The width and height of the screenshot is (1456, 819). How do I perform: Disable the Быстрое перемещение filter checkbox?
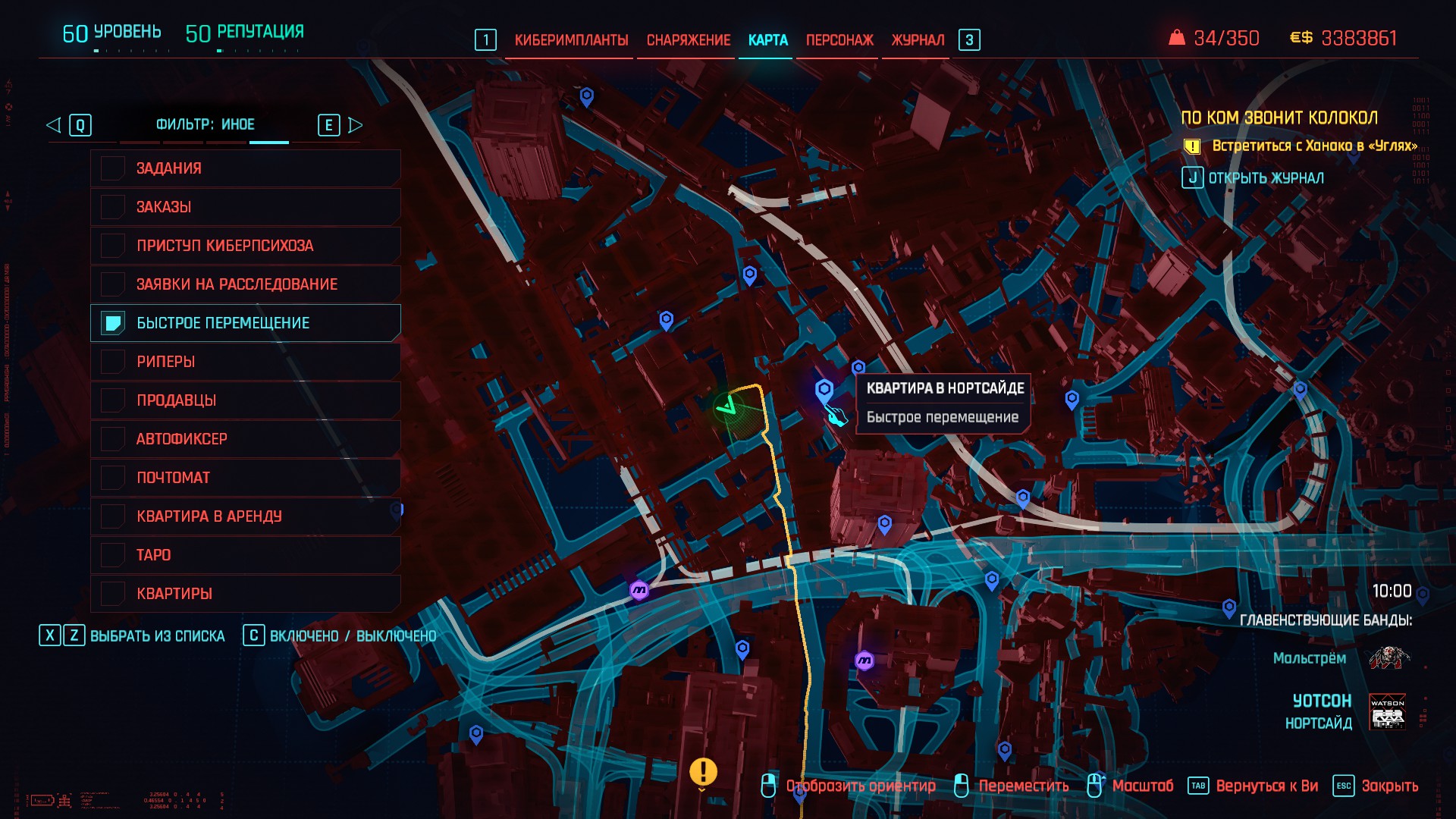pos(113,323)
